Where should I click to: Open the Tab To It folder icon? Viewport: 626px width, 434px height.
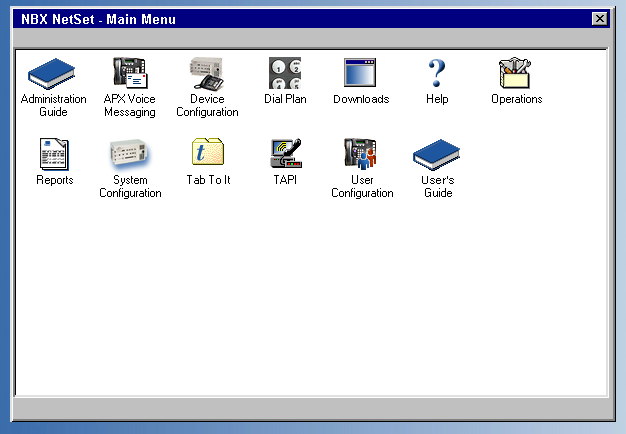pos(208,154)
